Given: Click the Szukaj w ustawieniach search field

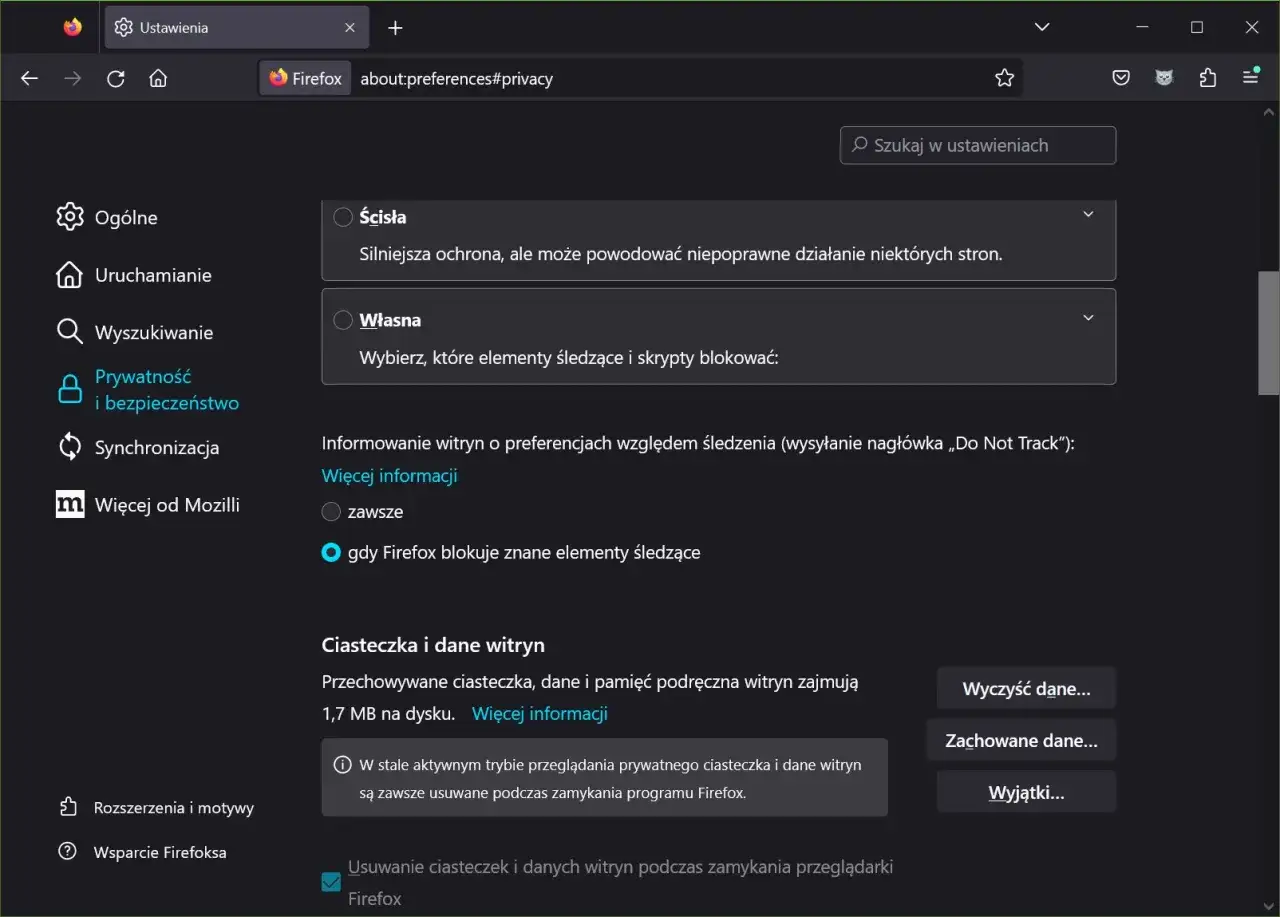Looking at the screenshot, I should [x=978, y=145].
